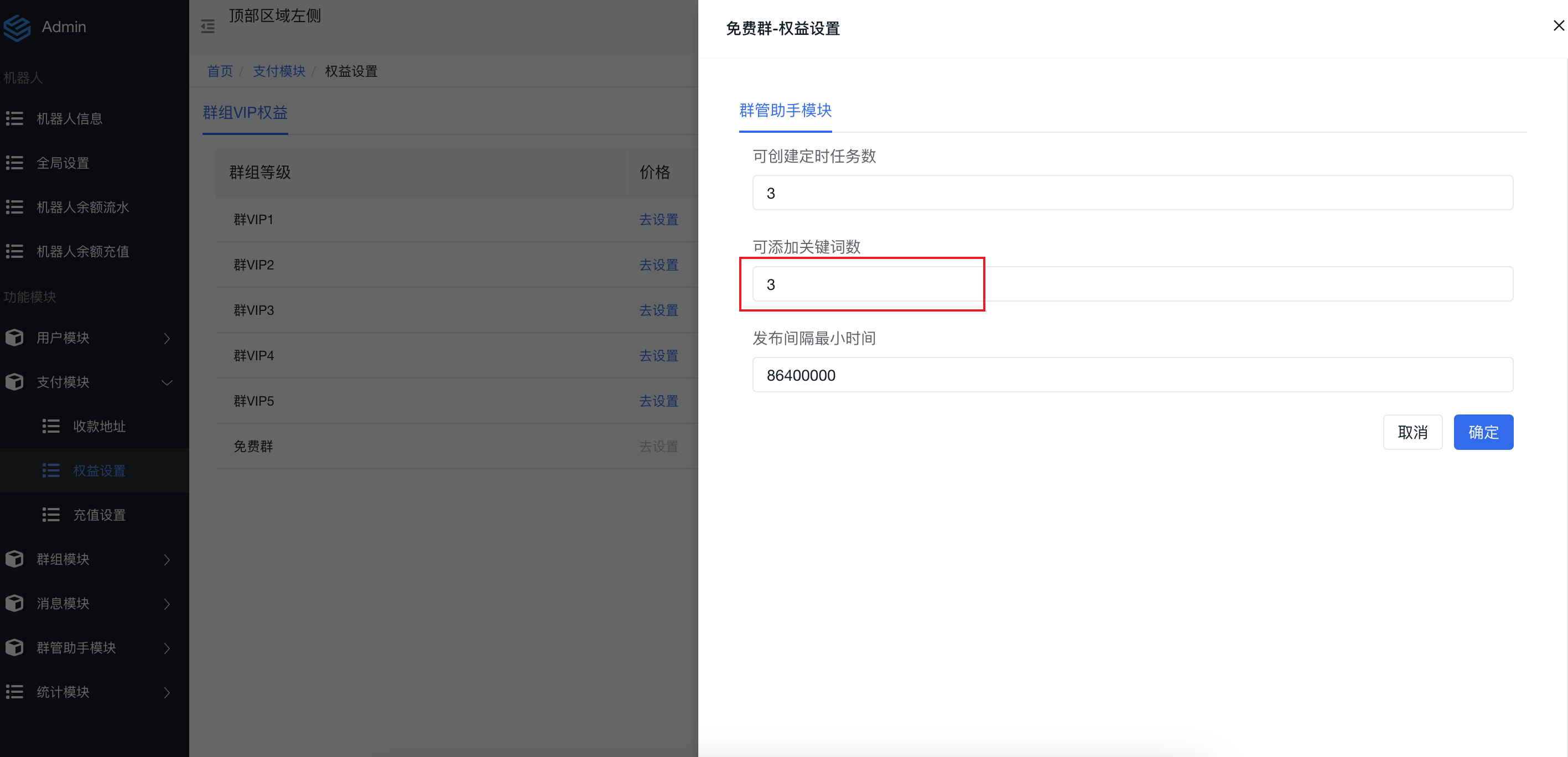Click the 全局设置 list icon
This screenshot has width=1568, height=757.
coord(14,163)
